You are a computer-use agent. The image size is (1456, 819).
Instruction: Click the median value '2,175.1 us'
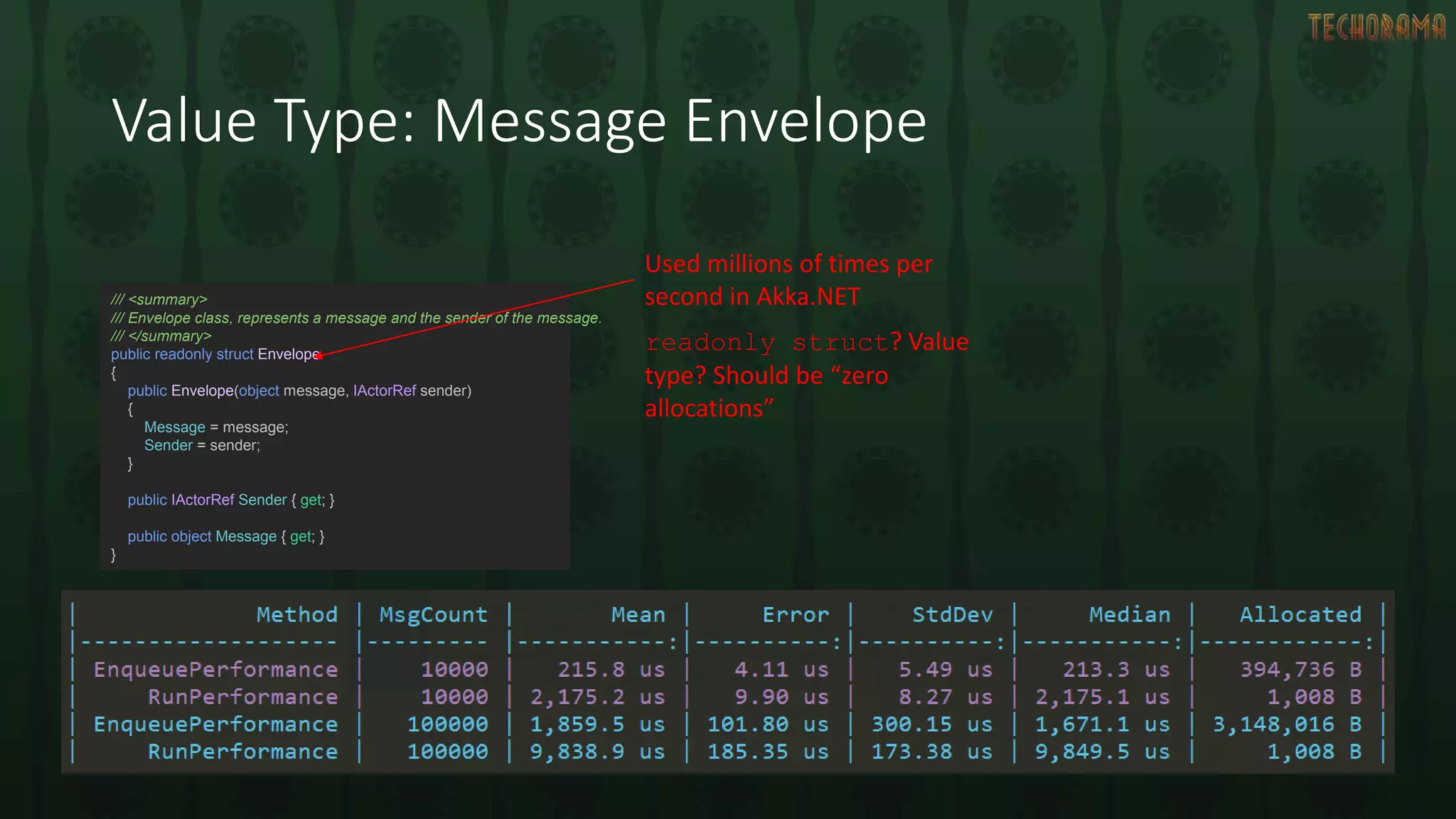(x=1103, y=697)
